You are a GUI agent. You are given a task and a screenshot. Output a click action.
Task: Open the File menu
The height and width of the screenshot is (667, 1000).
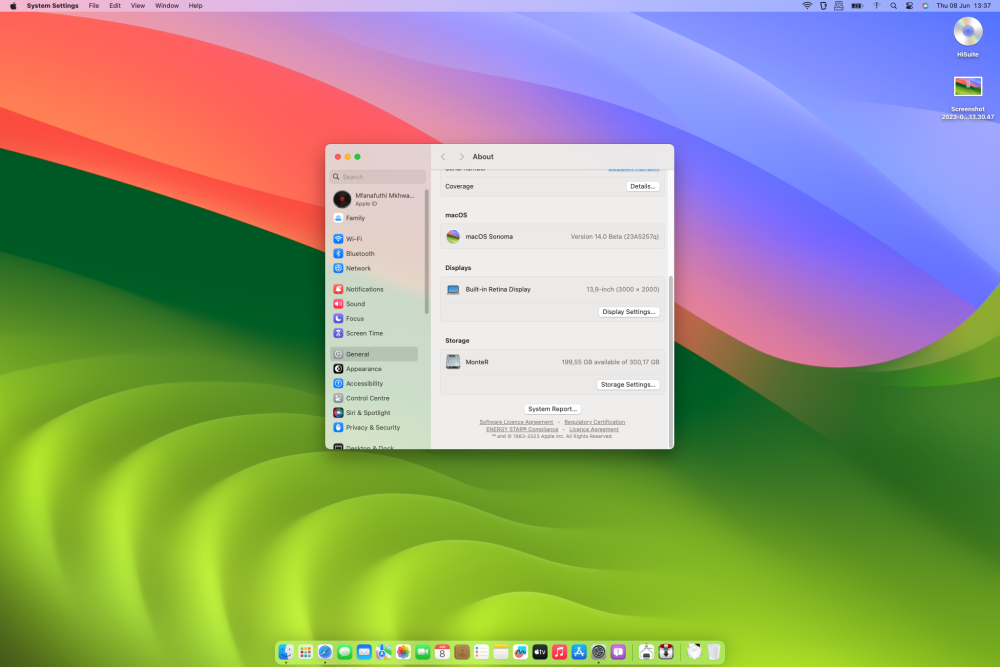tap(94, 6)
